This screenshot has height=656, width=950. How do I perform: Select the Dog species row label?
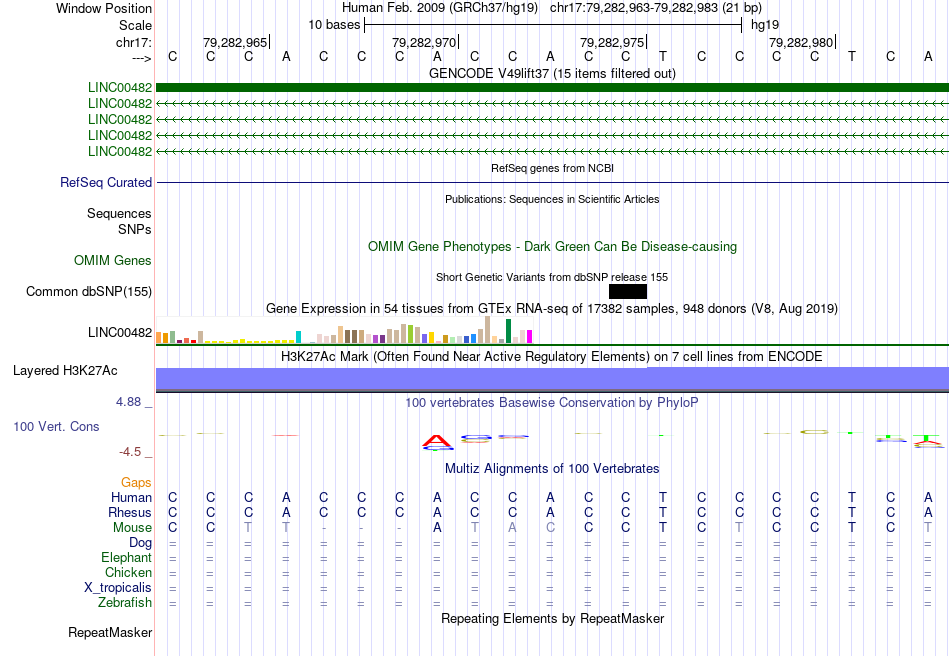[x=141, y=542]
